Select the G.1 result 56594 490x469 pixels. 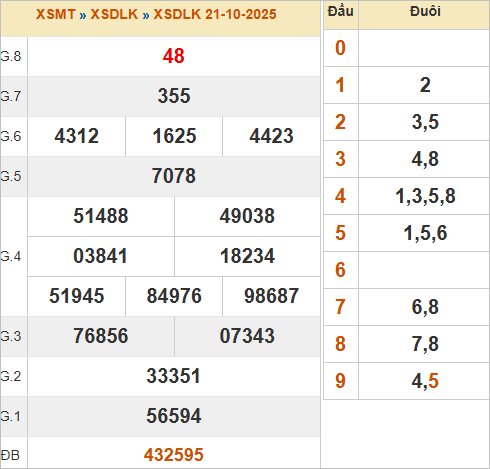pos(174,416)
